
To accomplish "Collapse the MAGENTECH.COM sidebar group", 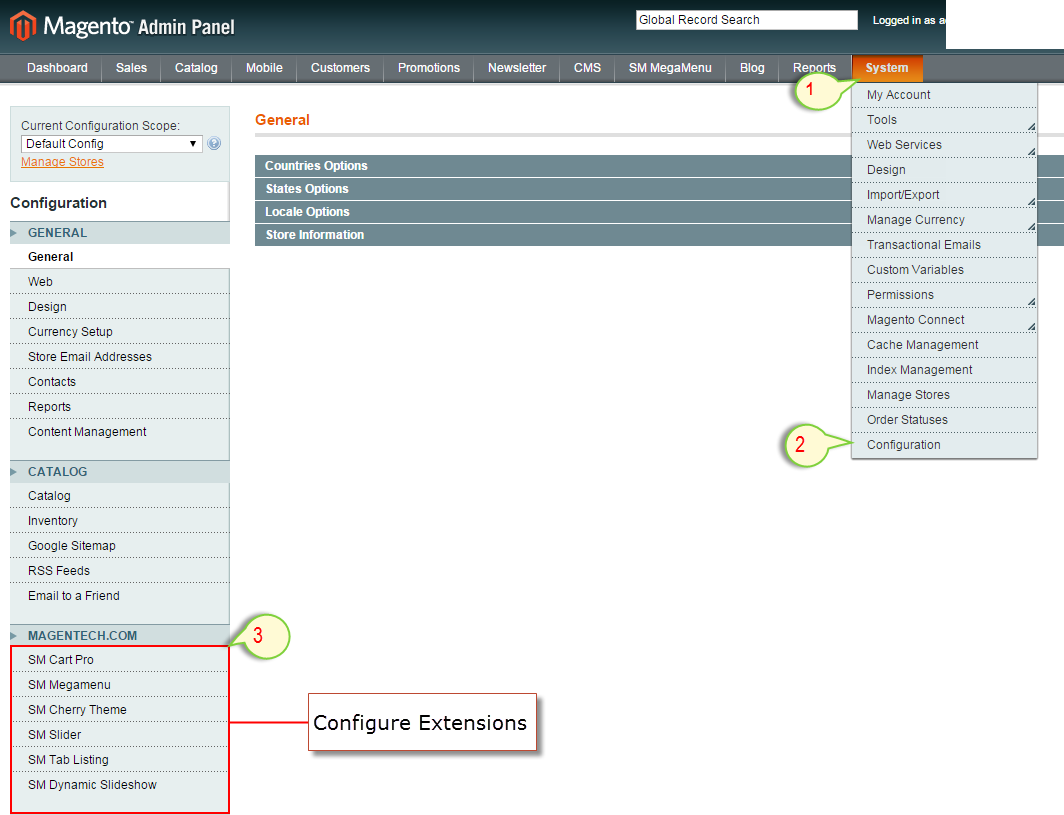I will [119, 636].
